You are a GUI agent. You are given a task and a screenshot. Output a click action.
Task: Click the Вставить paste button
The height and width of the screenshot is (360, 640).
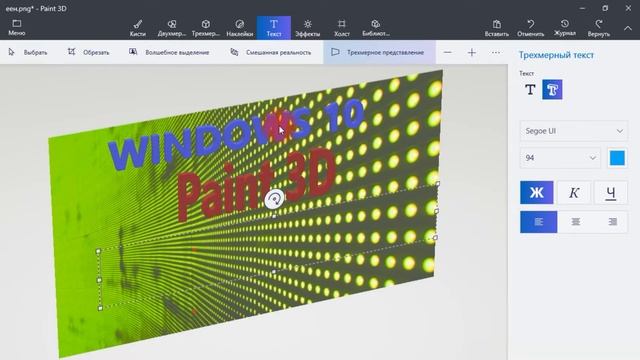(x=497, y=28)
